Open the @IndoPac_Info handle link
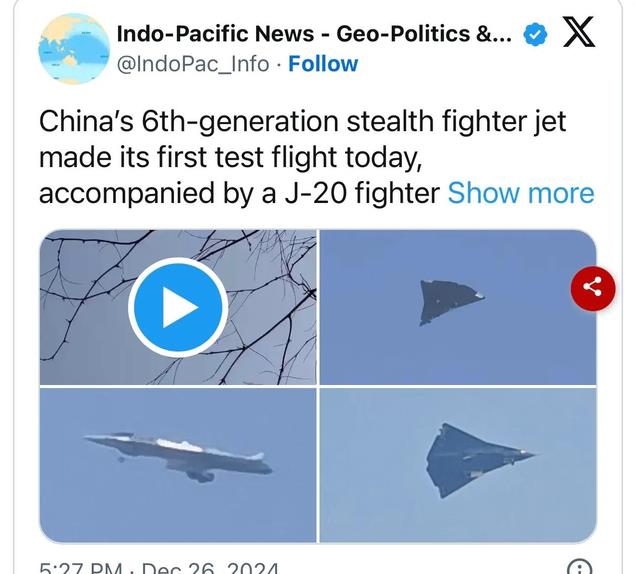 pos(193,64)
